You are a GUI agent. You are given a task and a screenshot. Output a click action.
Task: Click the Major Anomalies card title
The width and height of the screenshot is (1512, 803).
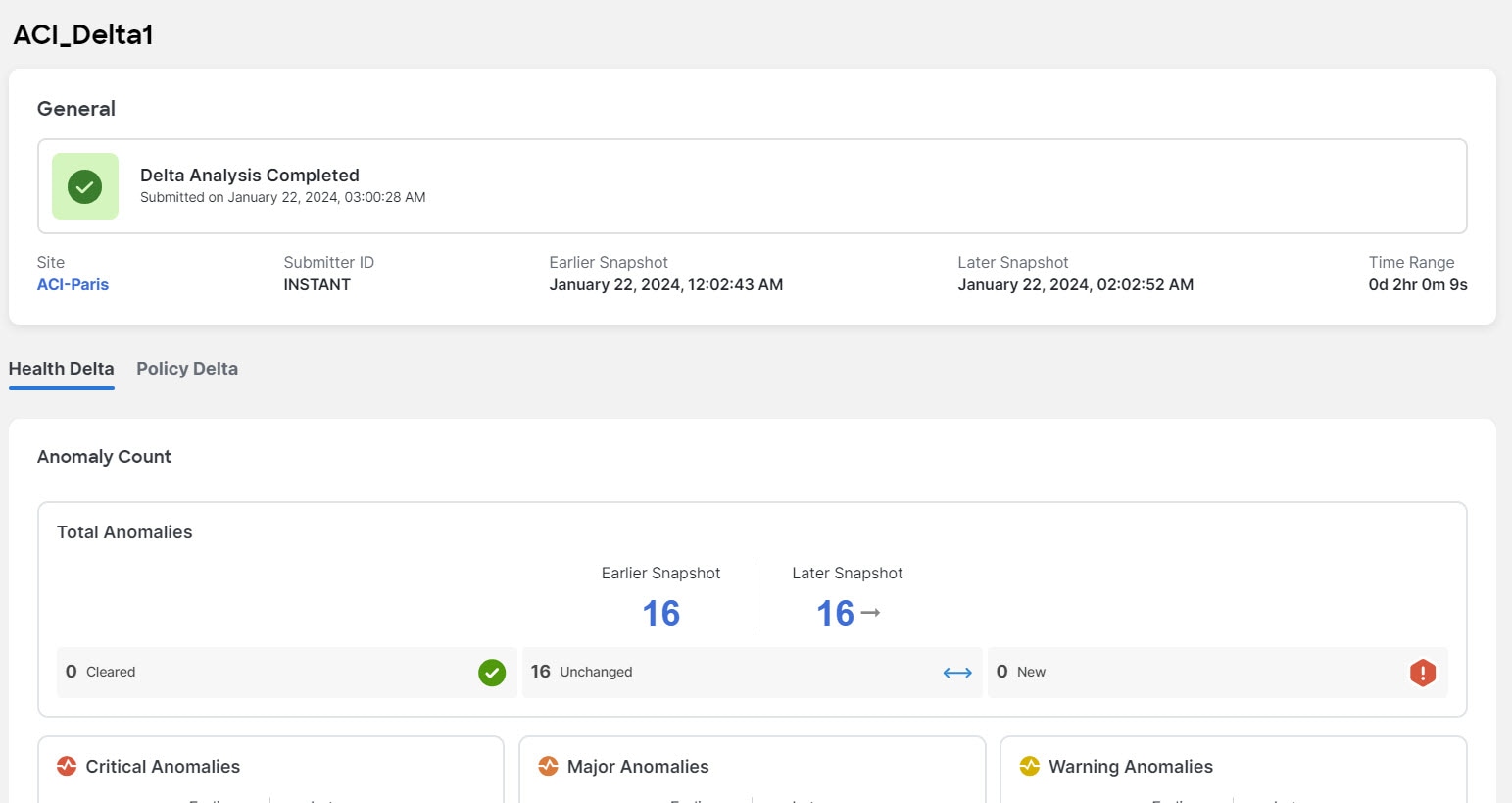[638, 767]
